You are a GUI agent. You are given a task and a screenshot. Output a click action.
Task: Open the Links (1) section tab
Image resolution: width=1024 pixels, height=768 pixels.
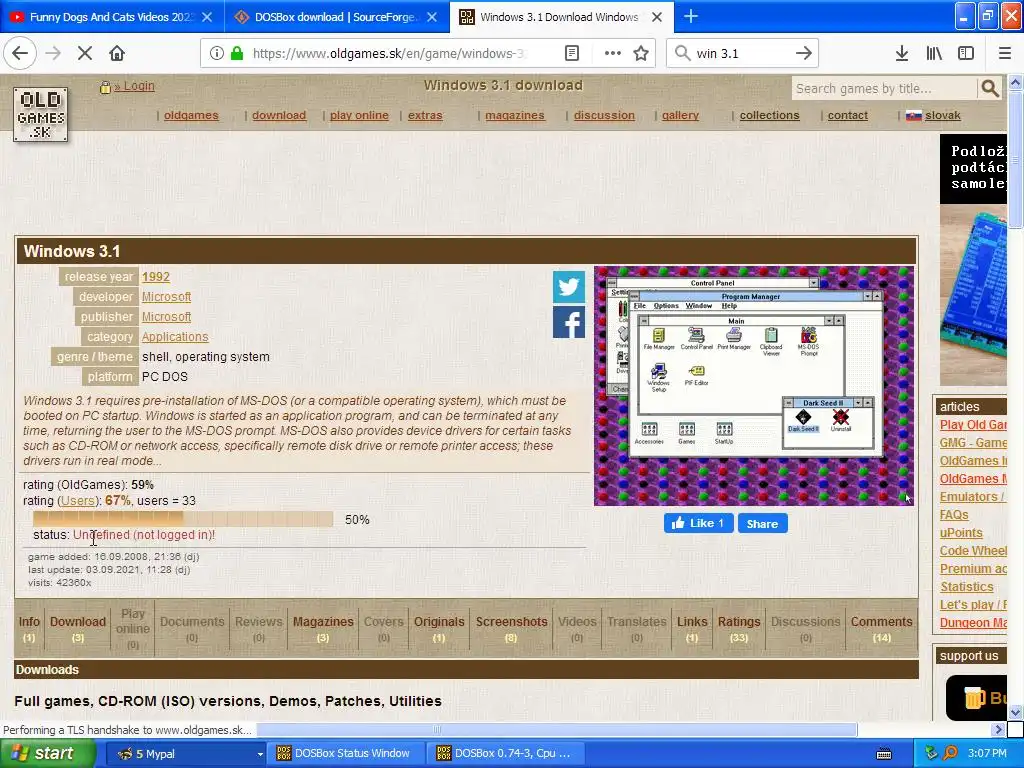[x=692, y=628]
